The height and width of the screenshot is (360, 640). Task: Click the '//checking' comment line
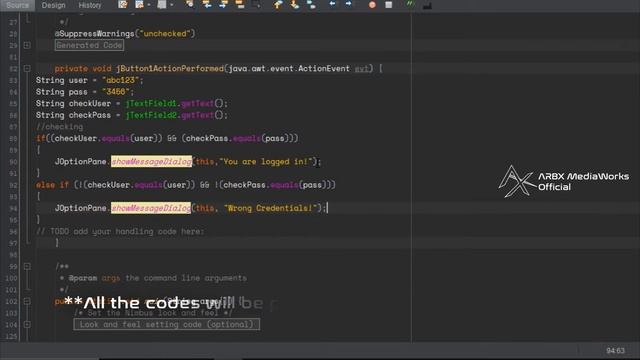point(60,127)
